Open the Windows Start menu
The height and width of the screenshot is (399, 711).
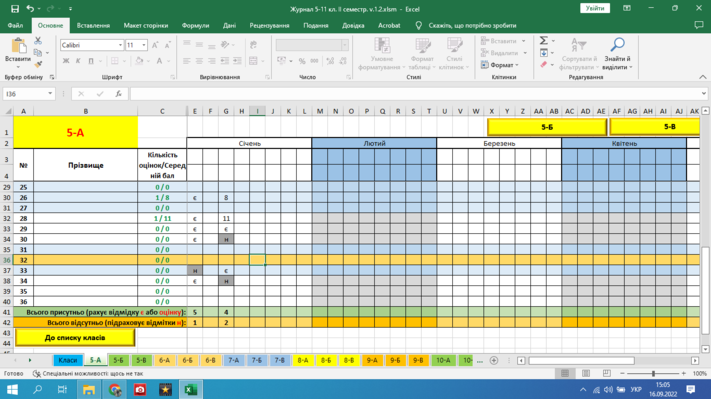(12, 389)
